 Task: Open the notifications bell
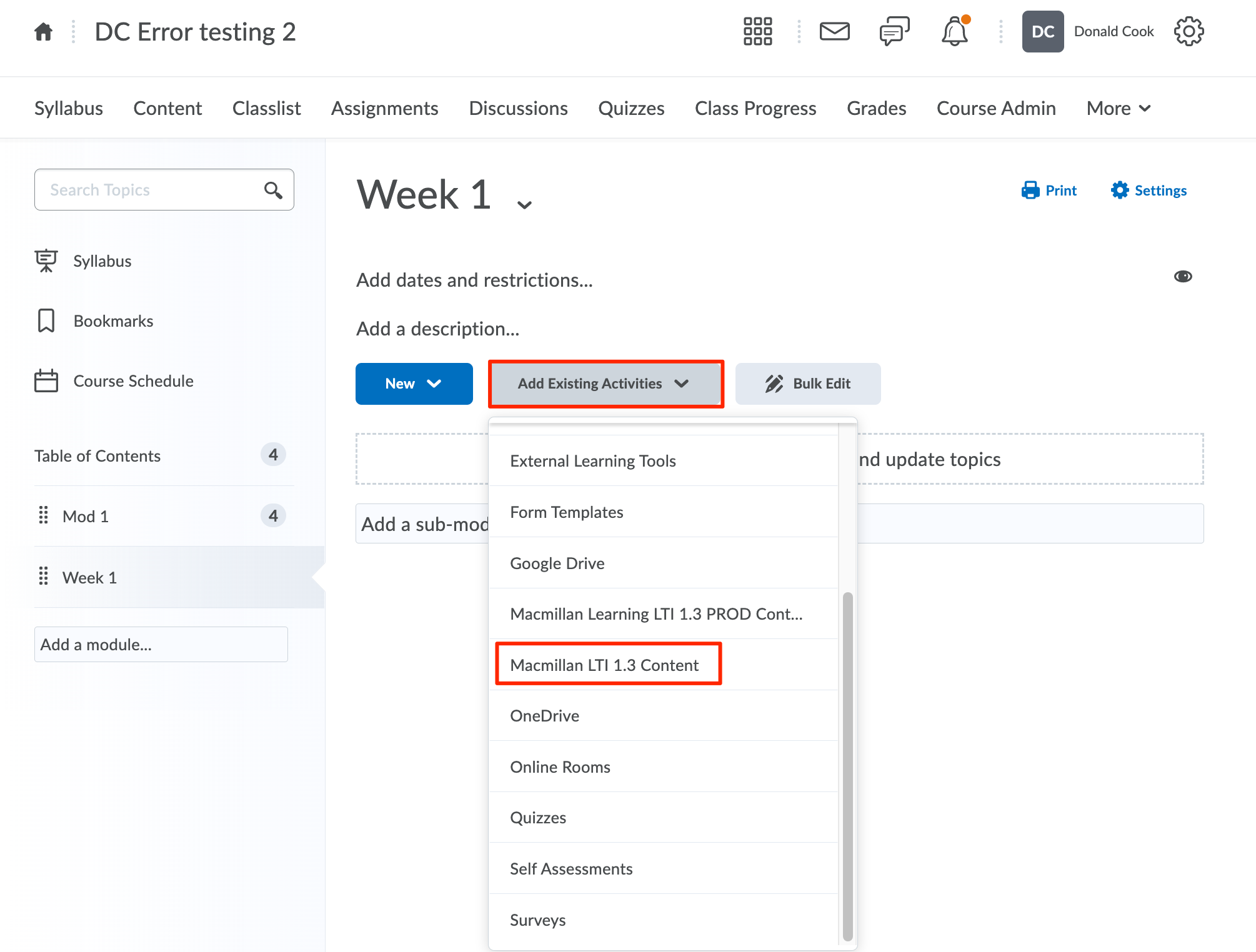pyautogui.click(x=954, y=31)
